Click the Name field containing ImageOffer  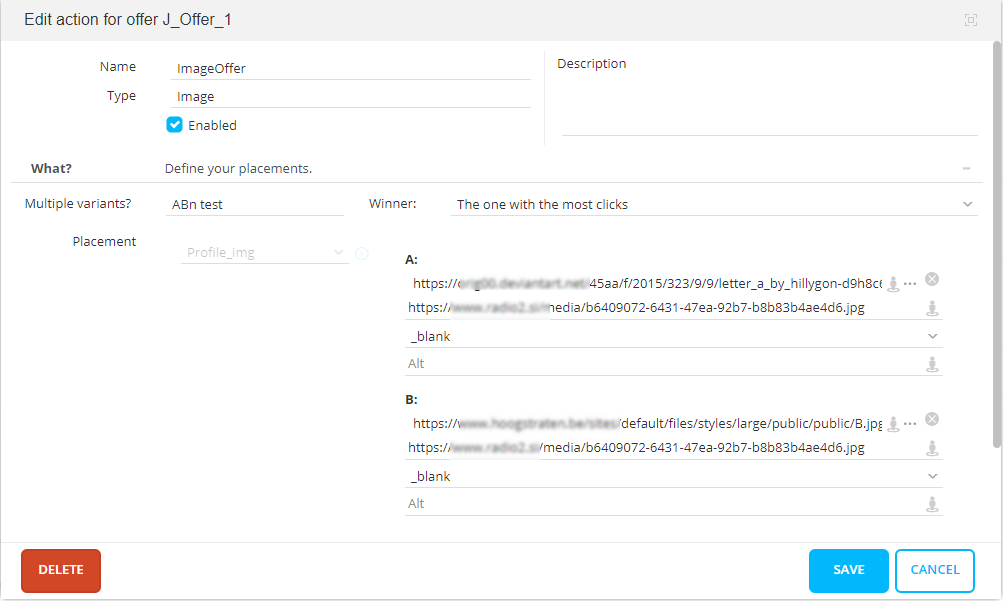coord(350,69)
